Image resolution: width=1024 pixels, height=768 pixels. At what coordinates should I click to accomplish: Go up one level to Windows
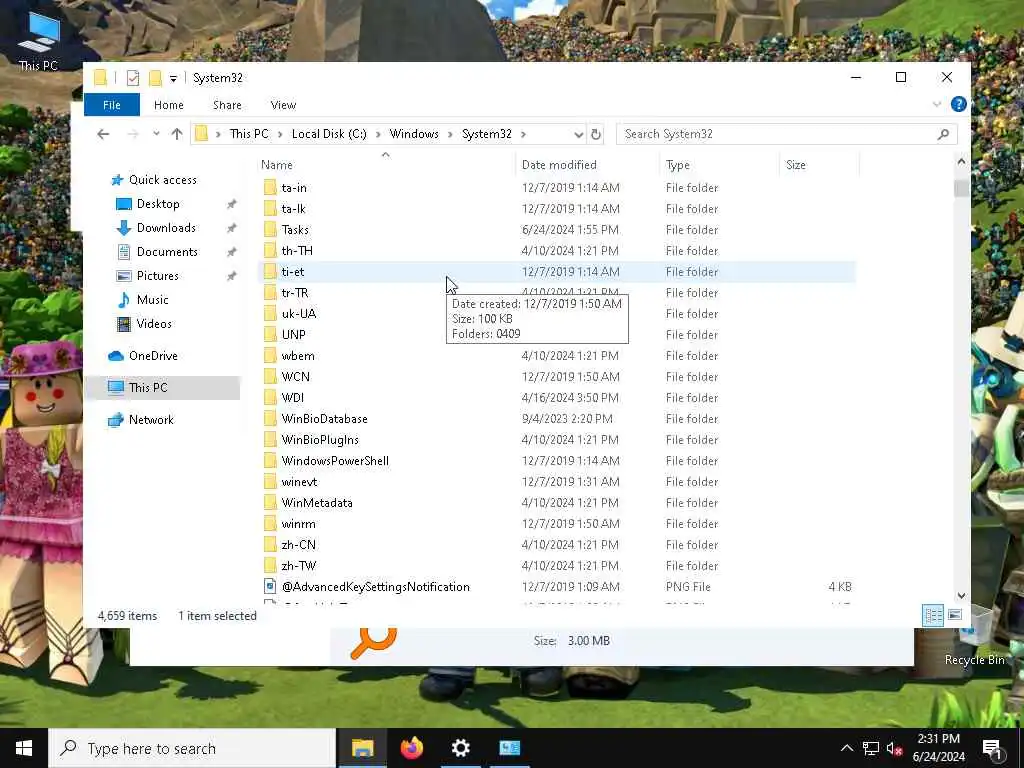(177, 134)
